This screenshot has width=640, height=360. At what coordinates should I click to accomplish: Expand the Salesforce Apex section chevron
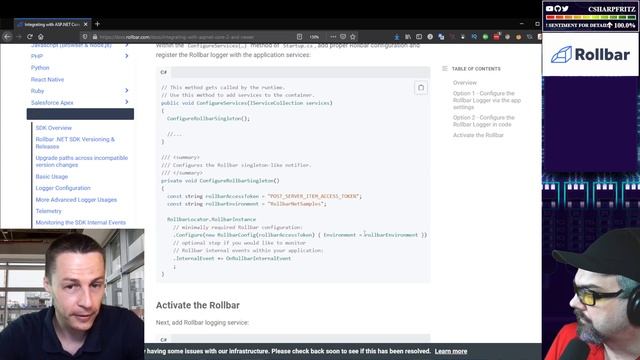127,102
